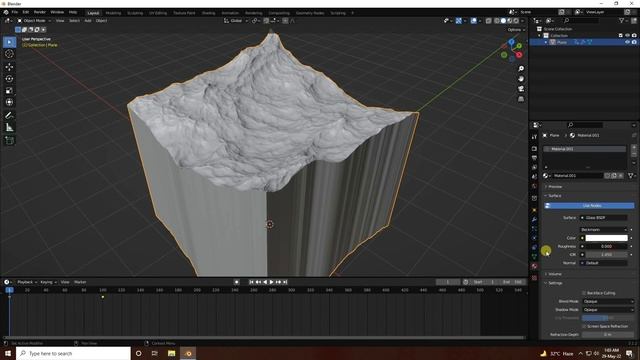Toggle viewport gizmos button

[x=459, y=20]
